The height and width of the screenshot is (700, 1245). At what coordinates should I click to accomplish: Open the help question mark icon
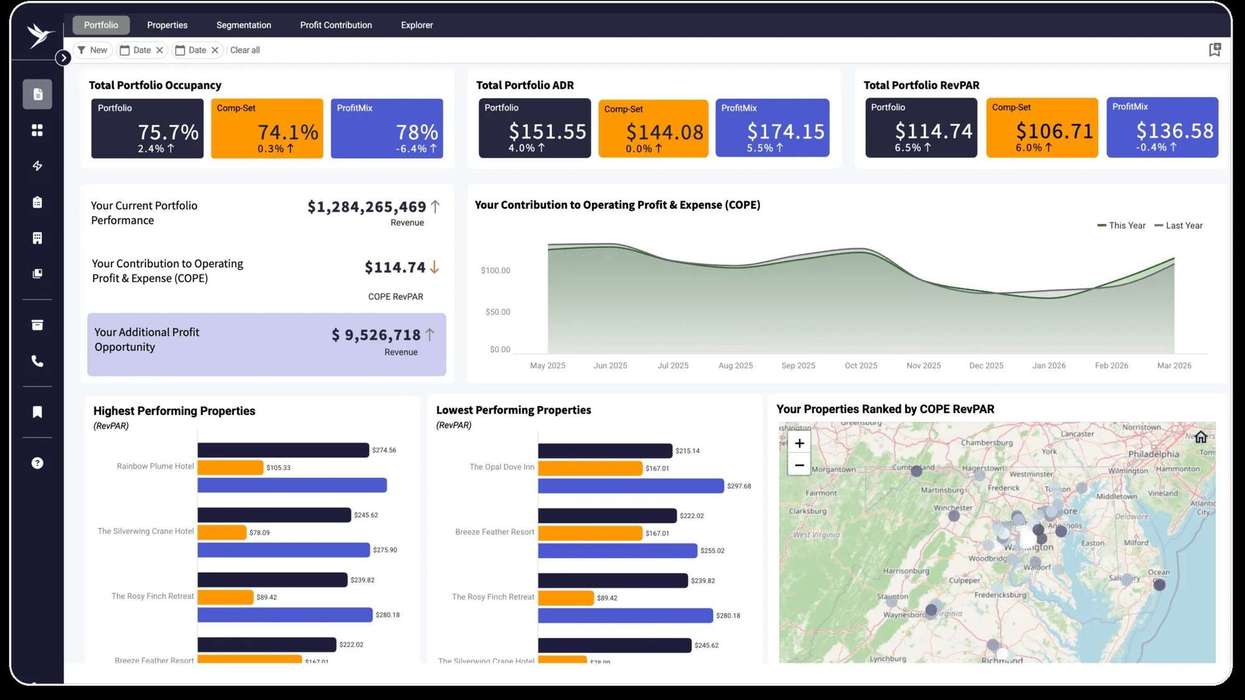[x=37, y=463]
